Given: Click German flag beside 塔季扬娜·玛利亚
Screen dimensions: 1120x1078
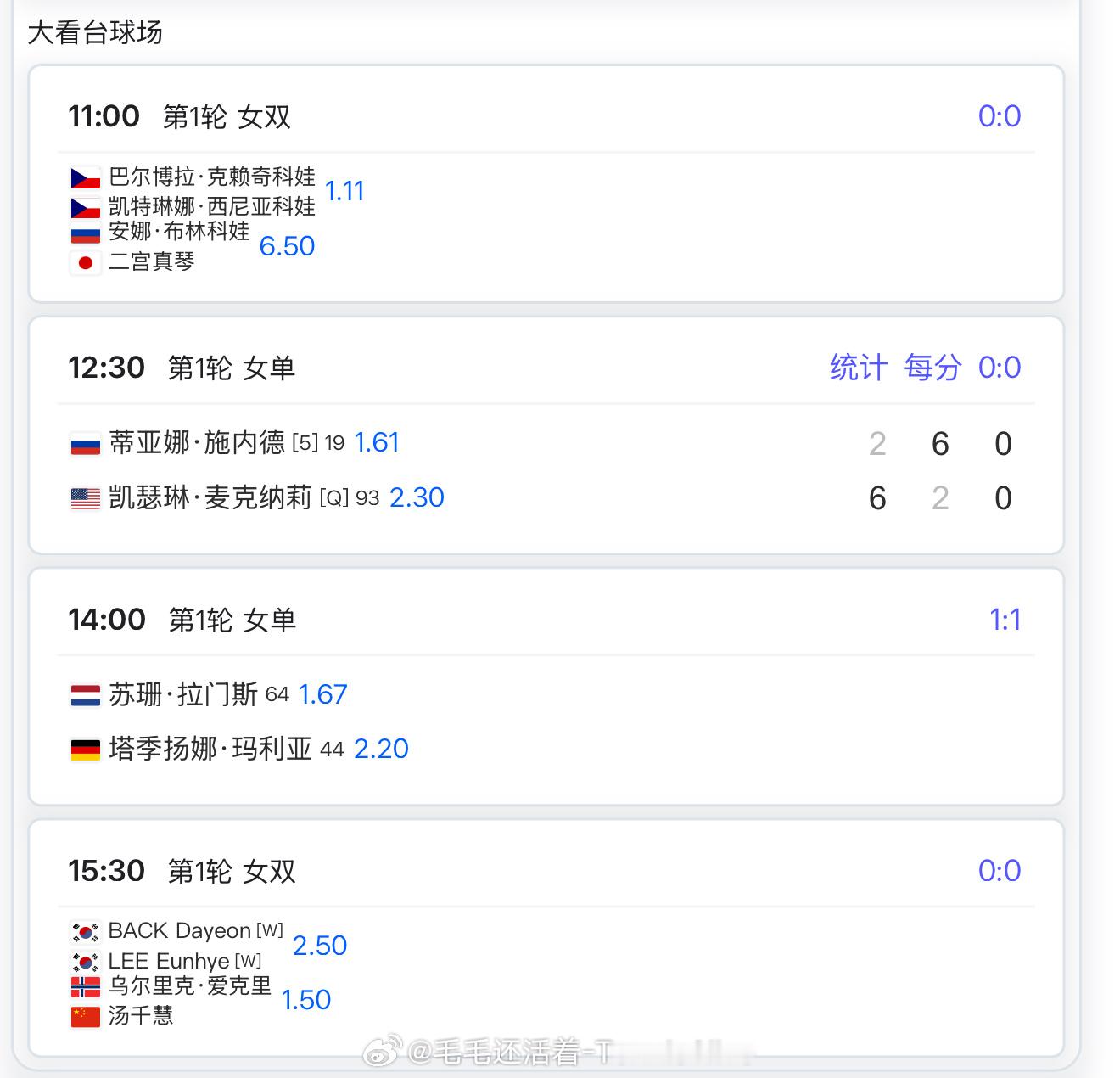Looking at the screenshot, I should [x=85, y=750].
